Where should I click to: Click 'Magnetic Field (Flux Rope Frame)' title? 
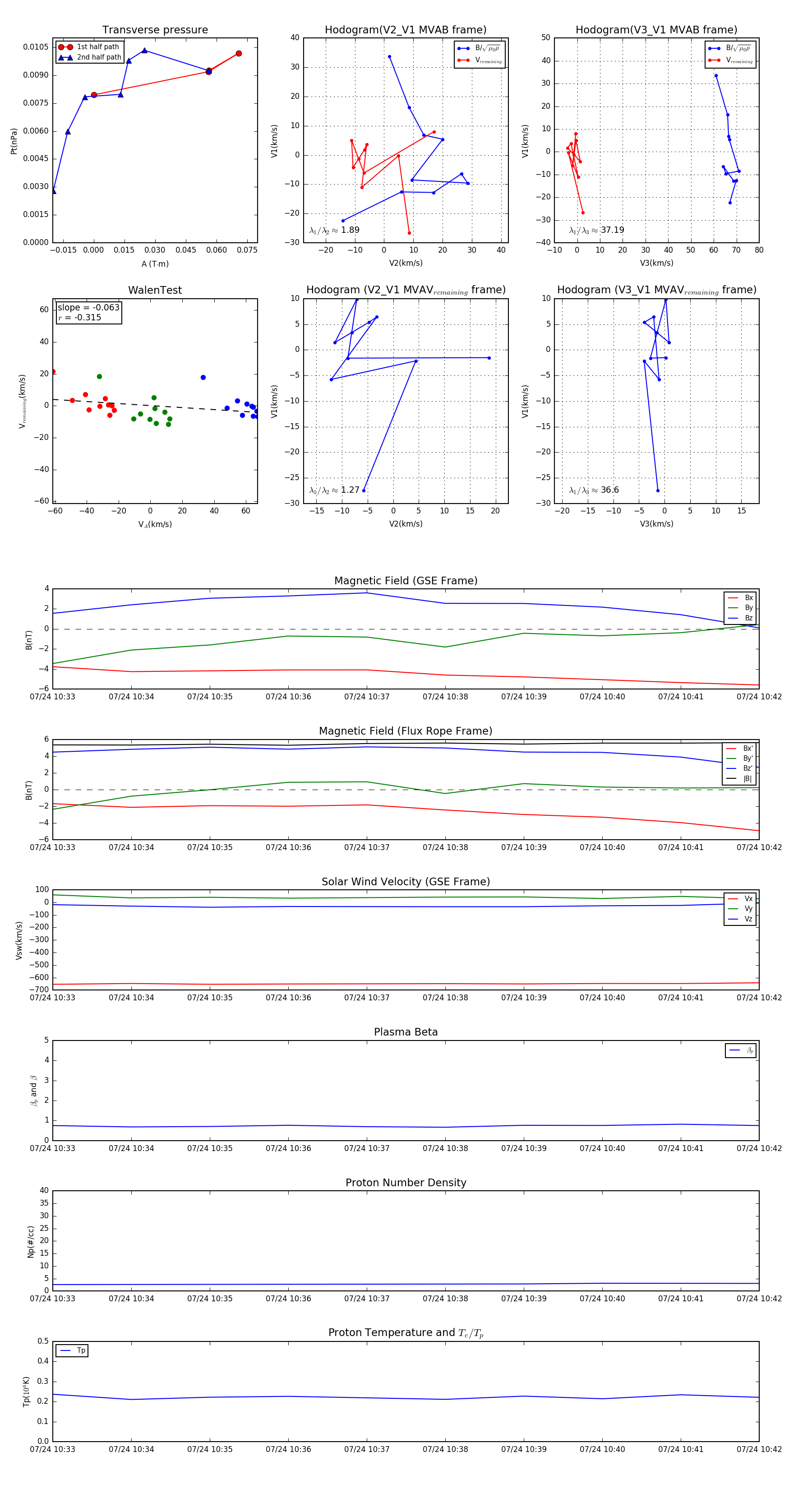pos(406,731)
